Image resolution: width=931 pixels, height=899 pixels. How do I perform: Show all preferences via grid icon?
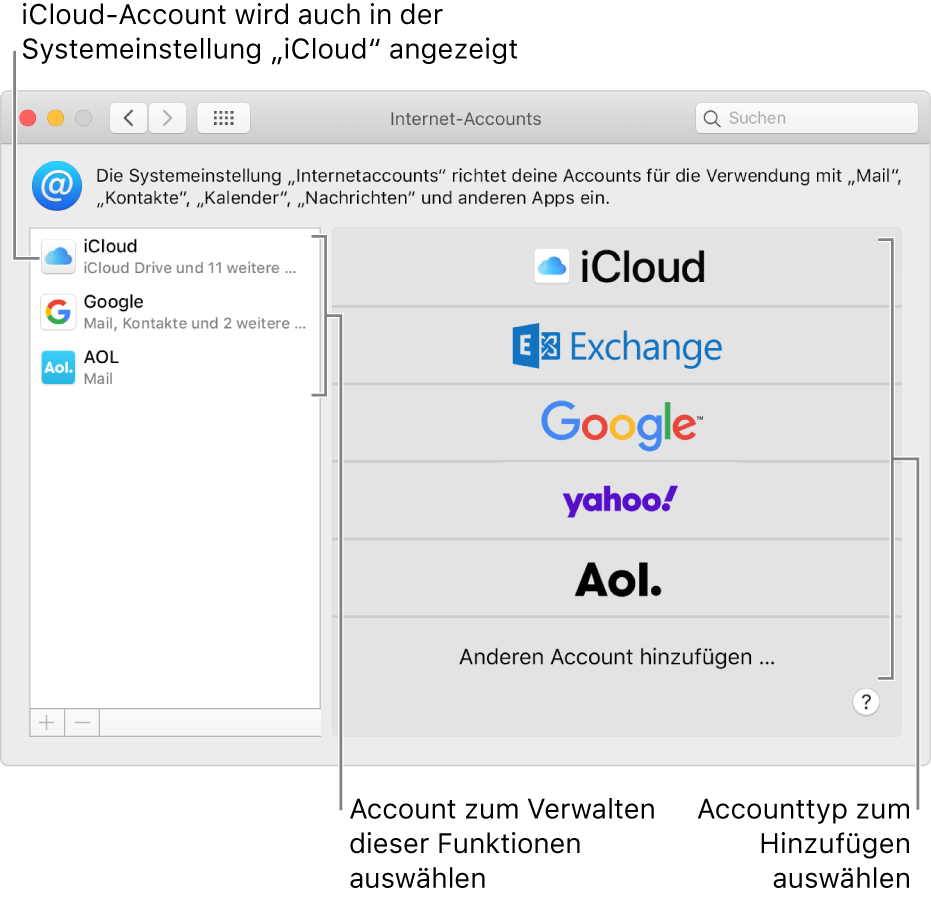[223, 118]
